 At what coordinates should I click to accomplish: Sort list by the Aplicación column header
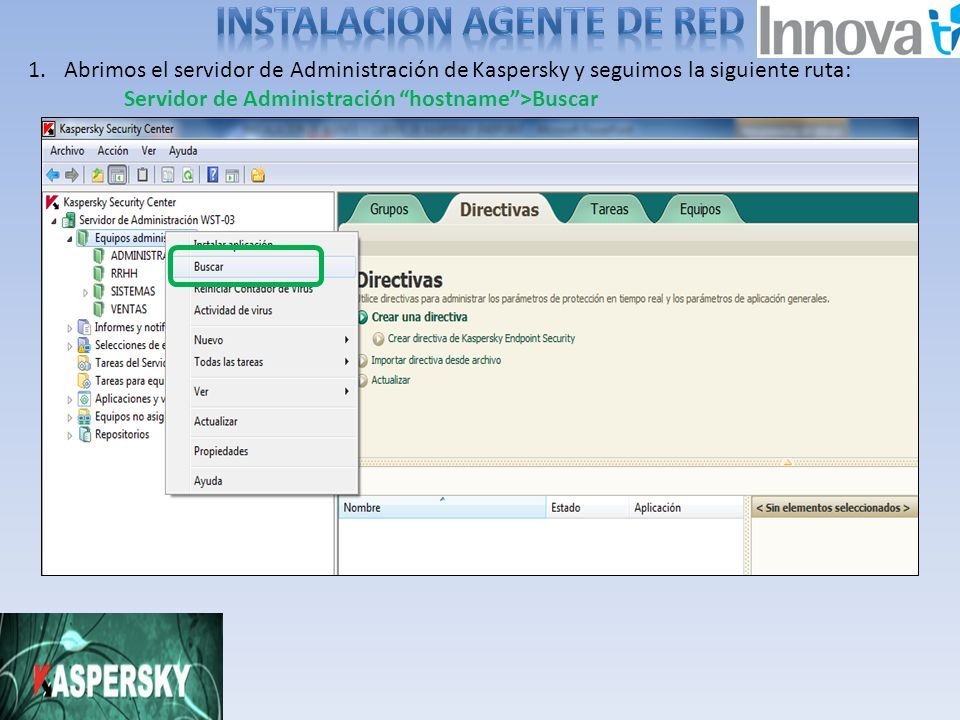[686, 508]
